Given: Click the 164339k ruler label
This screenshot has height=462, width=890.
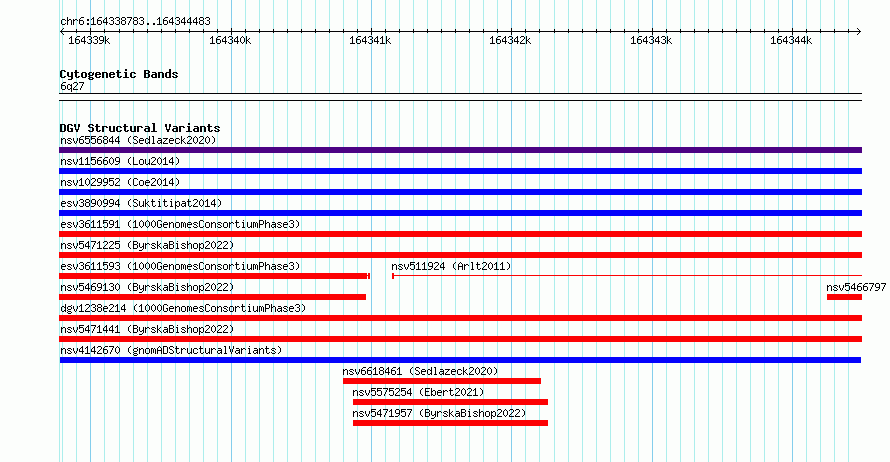Looking at the screenshot, I should (x=89, y=40).
